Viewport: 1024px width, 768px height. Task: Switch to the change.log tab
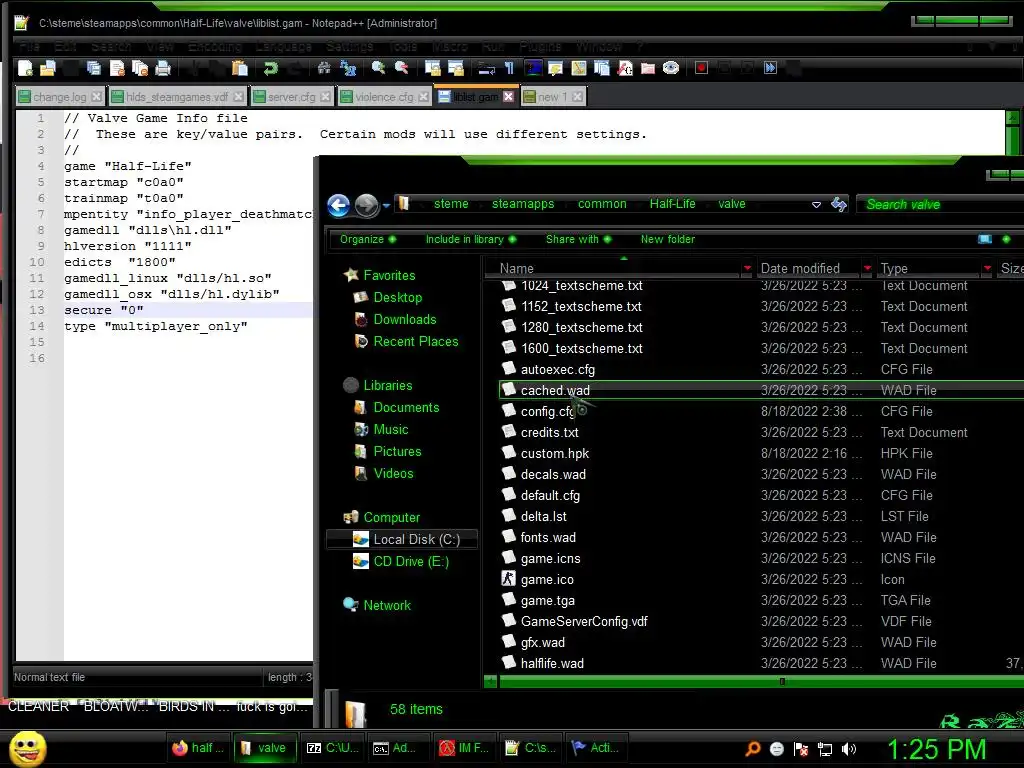[60, 97]
